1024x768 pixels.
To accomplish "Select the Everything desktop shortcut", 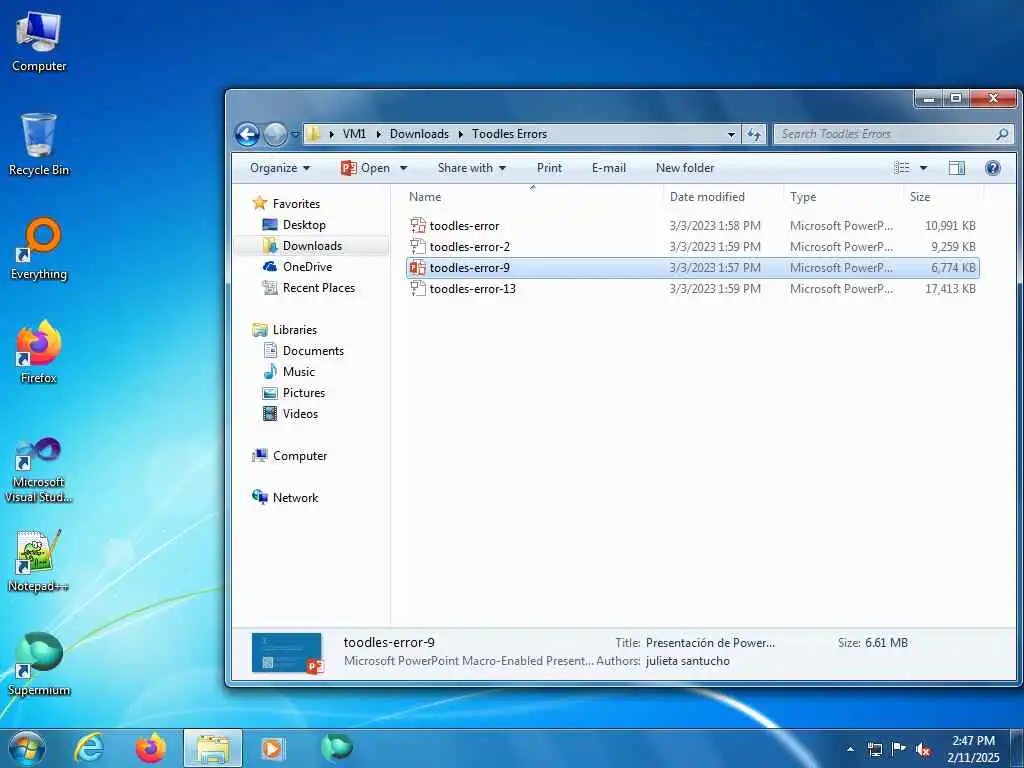I will pyautogui.click(x=39, y=249).
